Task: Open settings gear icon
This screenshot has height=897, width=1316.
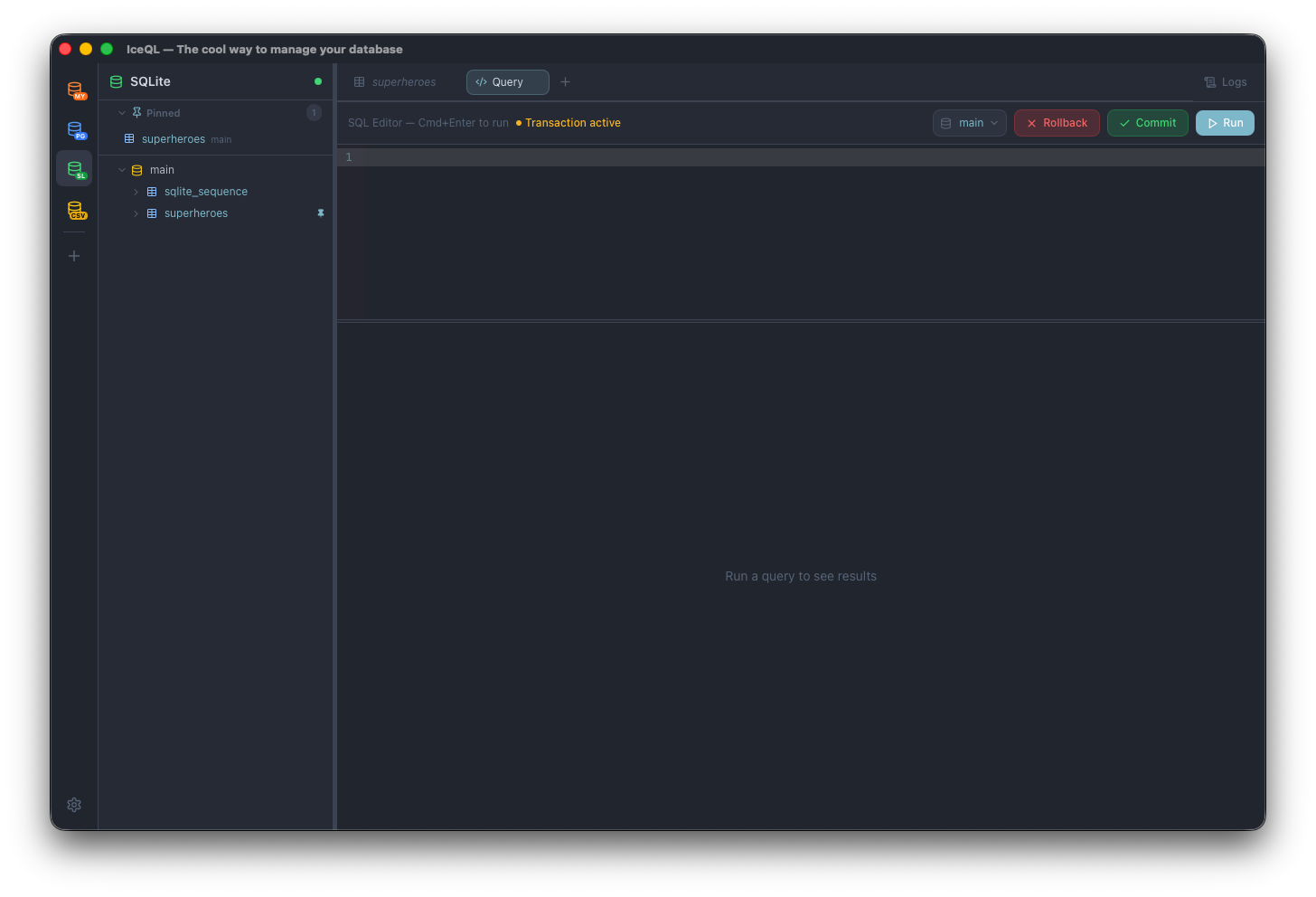Action: (74, 805)
